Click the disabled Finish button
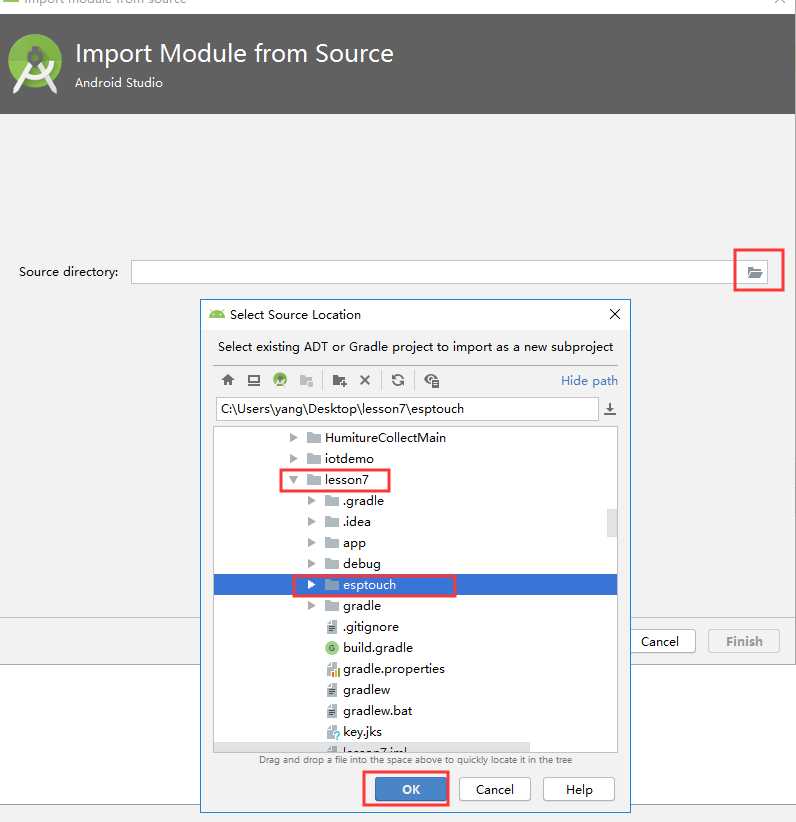Viewport: 796px width, 822px height. tap(744, 641)
